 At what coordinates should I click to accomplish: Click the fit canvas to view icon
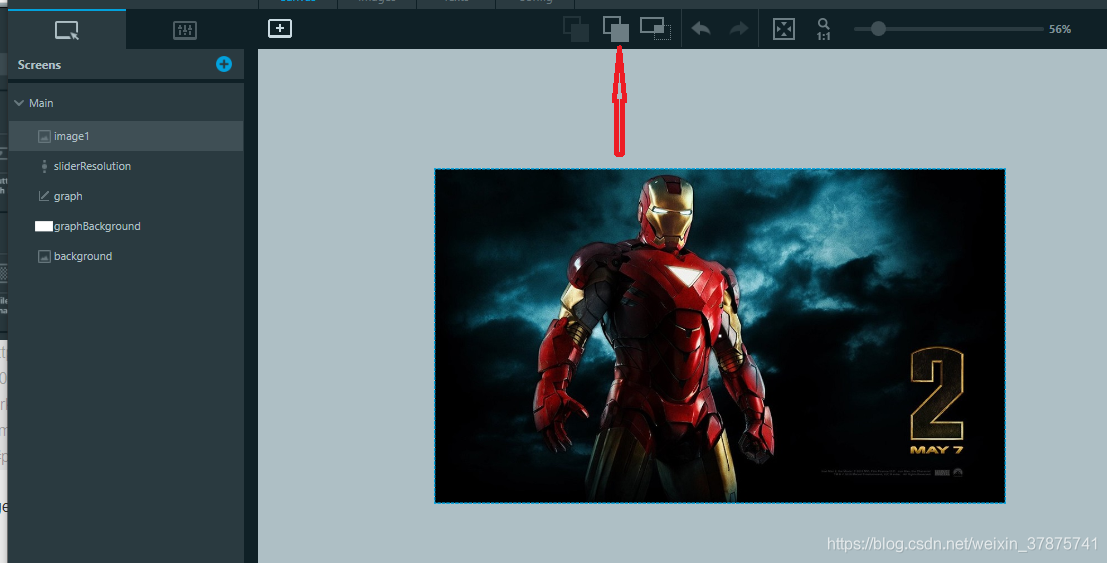(x=784, y=29)
